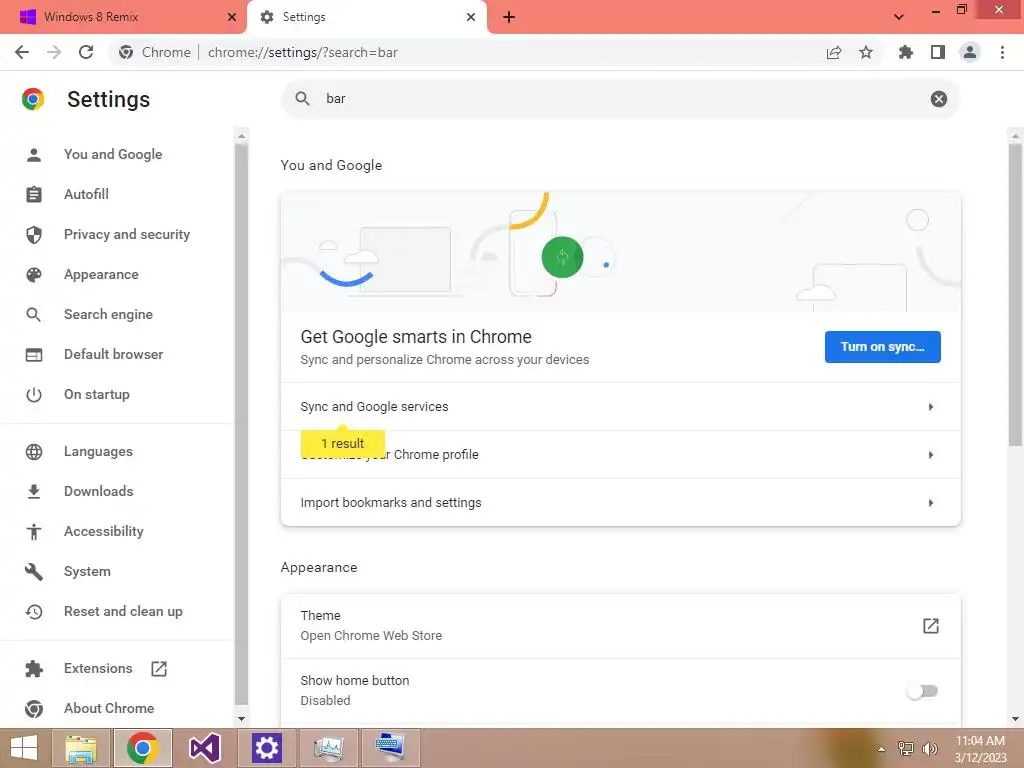Screen dimensions: 1024x768
Task: Close the Settings tab
Action: 471,17
